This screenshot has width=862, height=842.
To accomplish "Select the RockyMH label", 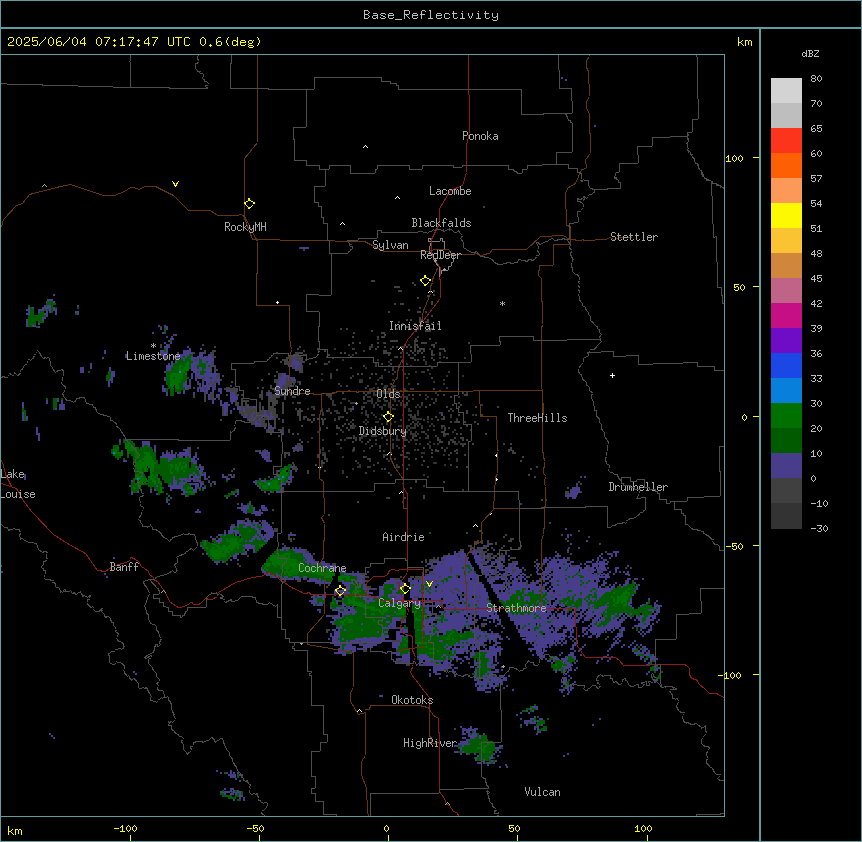I will click(245, 227).
